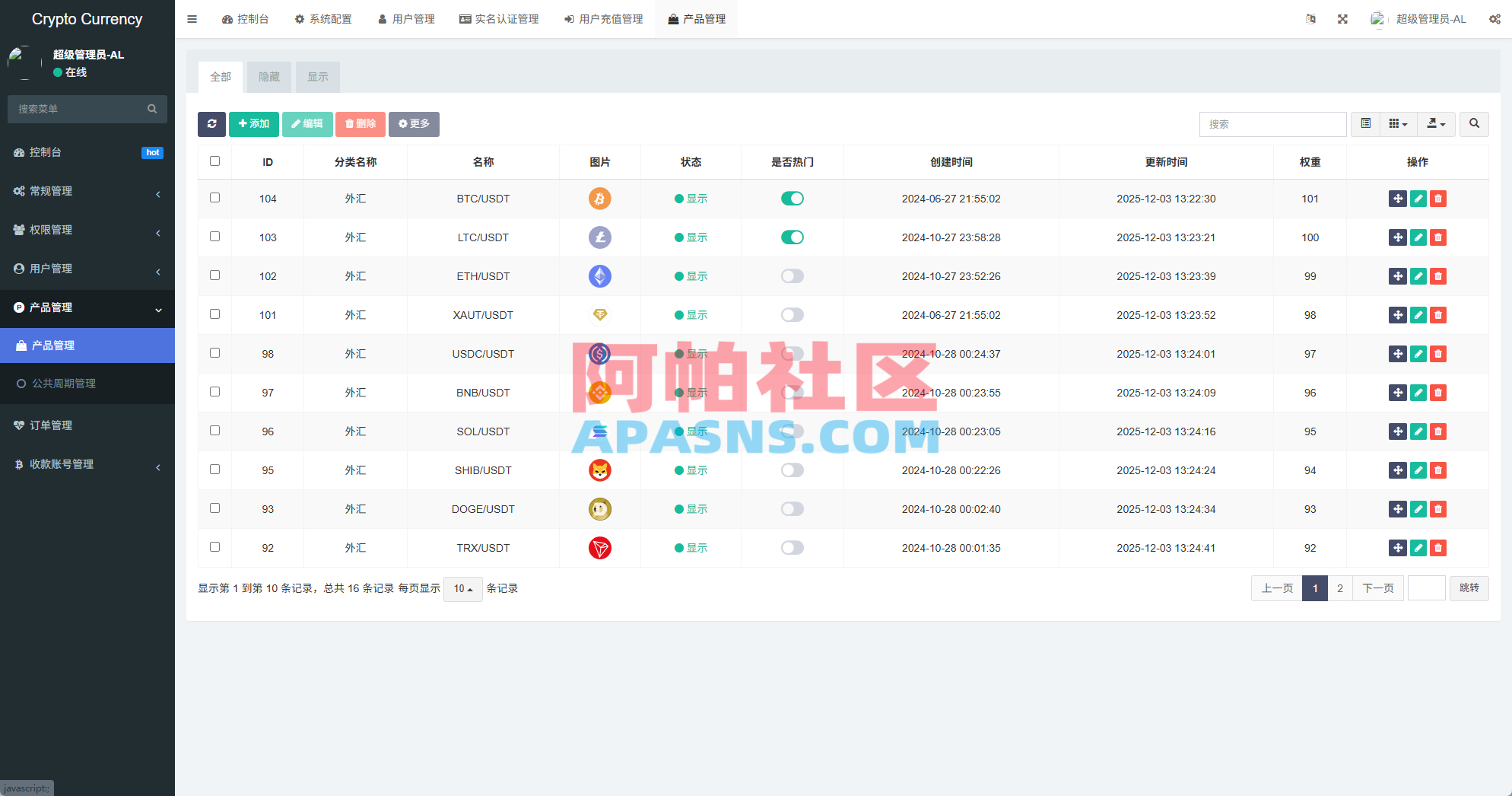Image resolution: width=1512 pixels, height=796 pixels.
Task: Switch to the 显示 filter tab
Action: (x=318, y=77)
